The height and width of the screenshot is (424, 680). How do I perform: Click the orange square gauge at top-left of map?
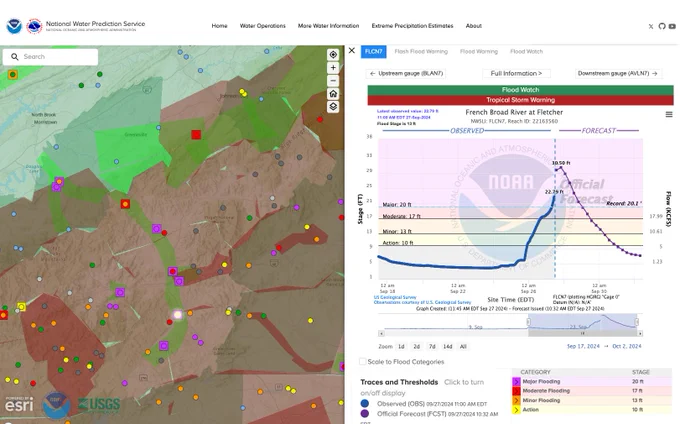tap(13, 75)
